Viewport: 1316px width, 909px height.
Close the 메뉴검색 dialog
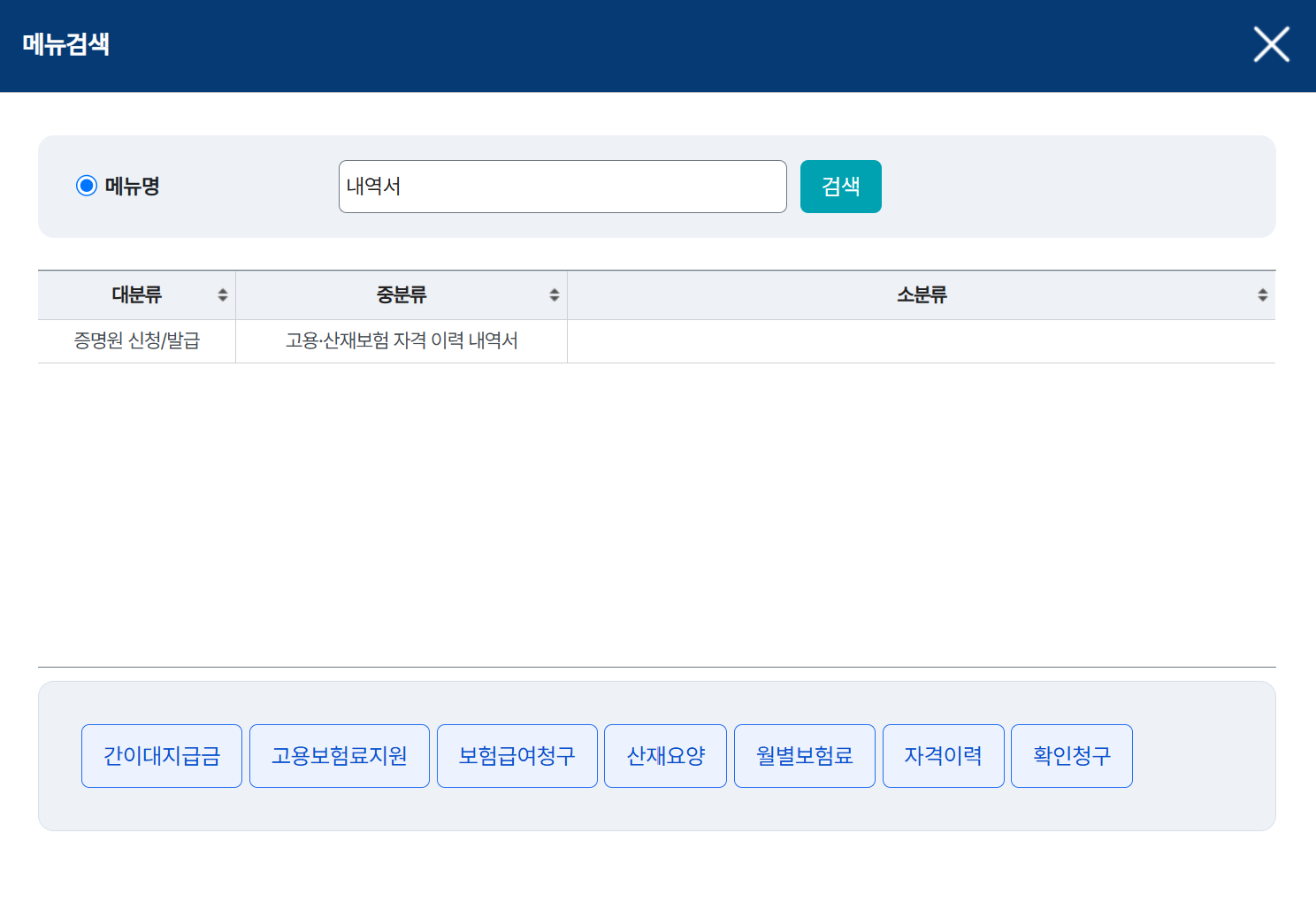1271,44
